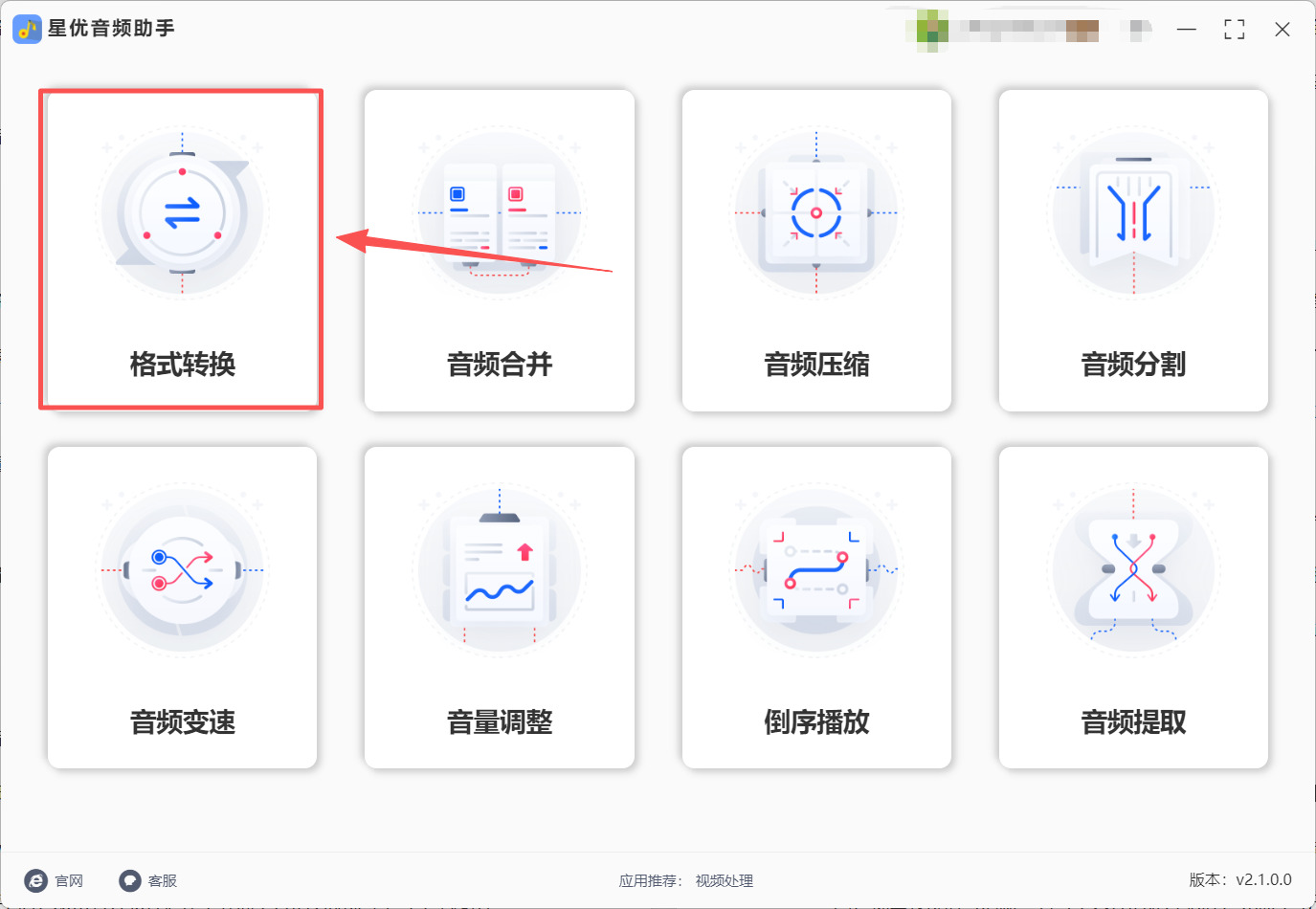Screen dimensions: 1316x909
Task: Open the 格式转换 format conversion icon
Action: [x=182, y=212]
